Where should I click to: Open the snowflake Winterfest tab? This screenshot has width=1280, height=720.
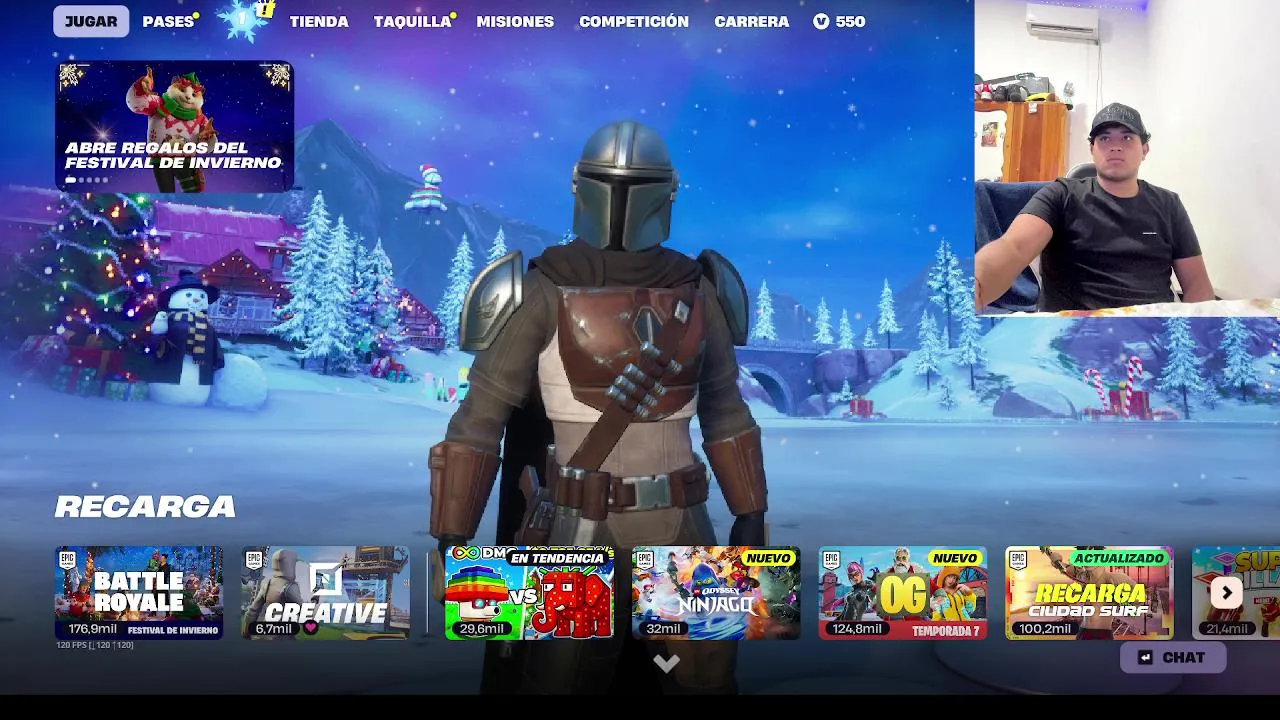(241, 20)
